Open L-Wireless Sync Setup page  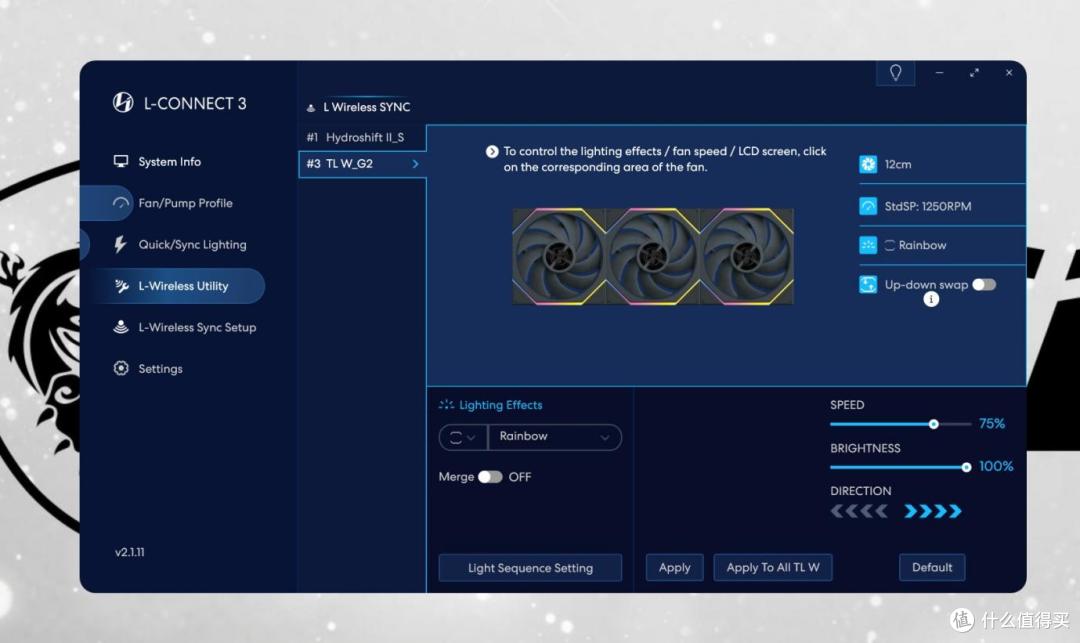click(197, 327)
